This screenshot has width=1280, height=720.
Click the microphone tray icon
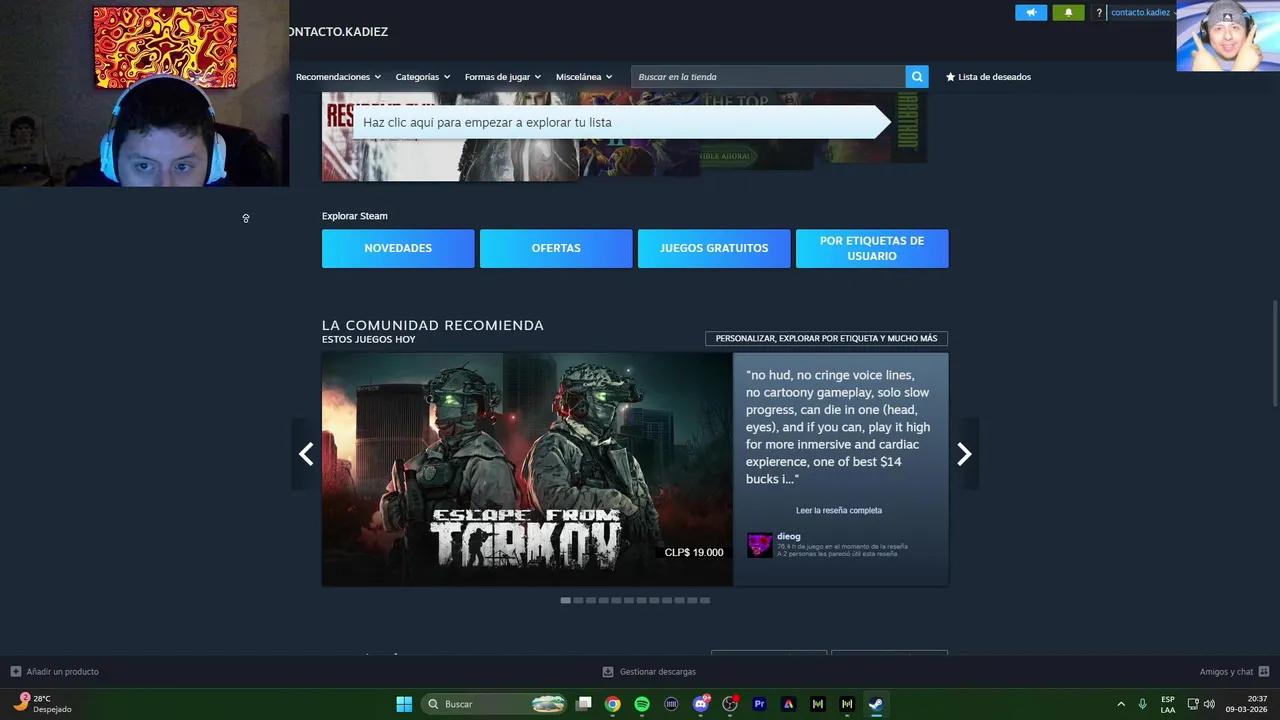coord(1143,704)
